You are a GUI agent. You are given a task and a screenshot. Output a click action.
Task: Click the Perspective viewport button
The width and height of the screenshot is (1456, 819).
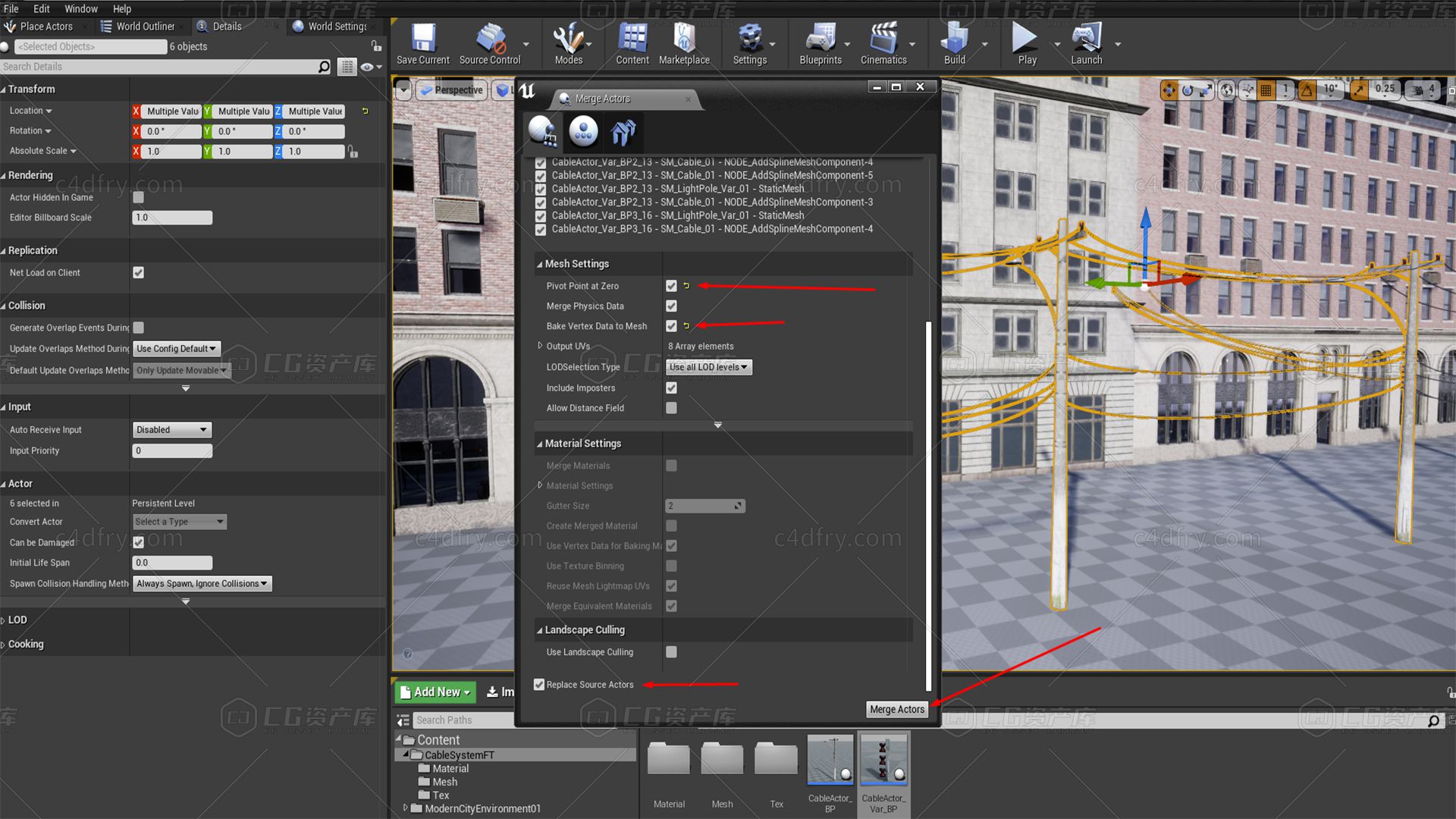[x=451, y=90]
